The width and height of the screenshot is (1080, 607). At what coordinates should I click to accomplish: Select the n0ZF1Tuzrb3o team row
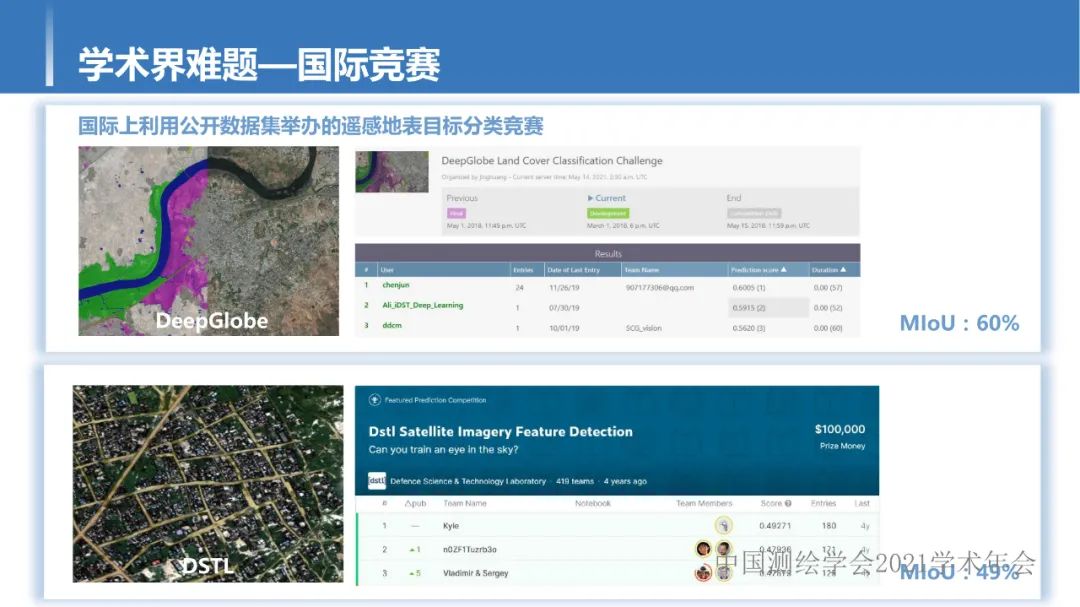[x=469, y=549]
